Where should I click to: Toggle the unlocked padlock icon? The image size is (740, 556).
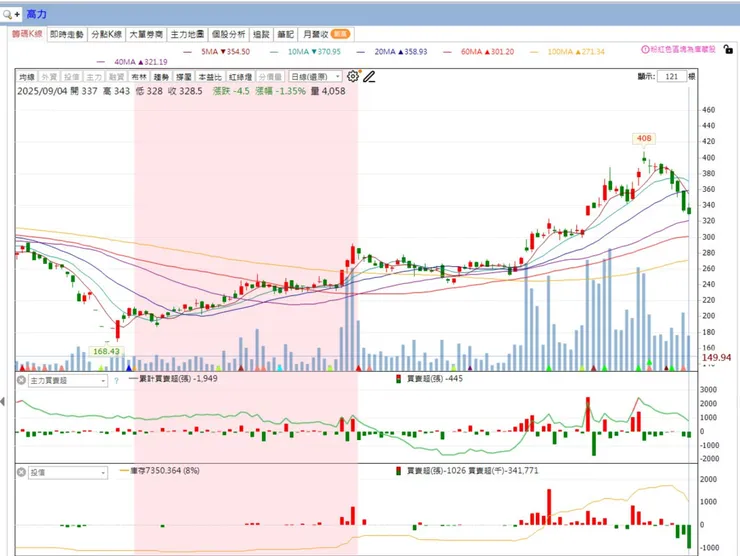728,49
